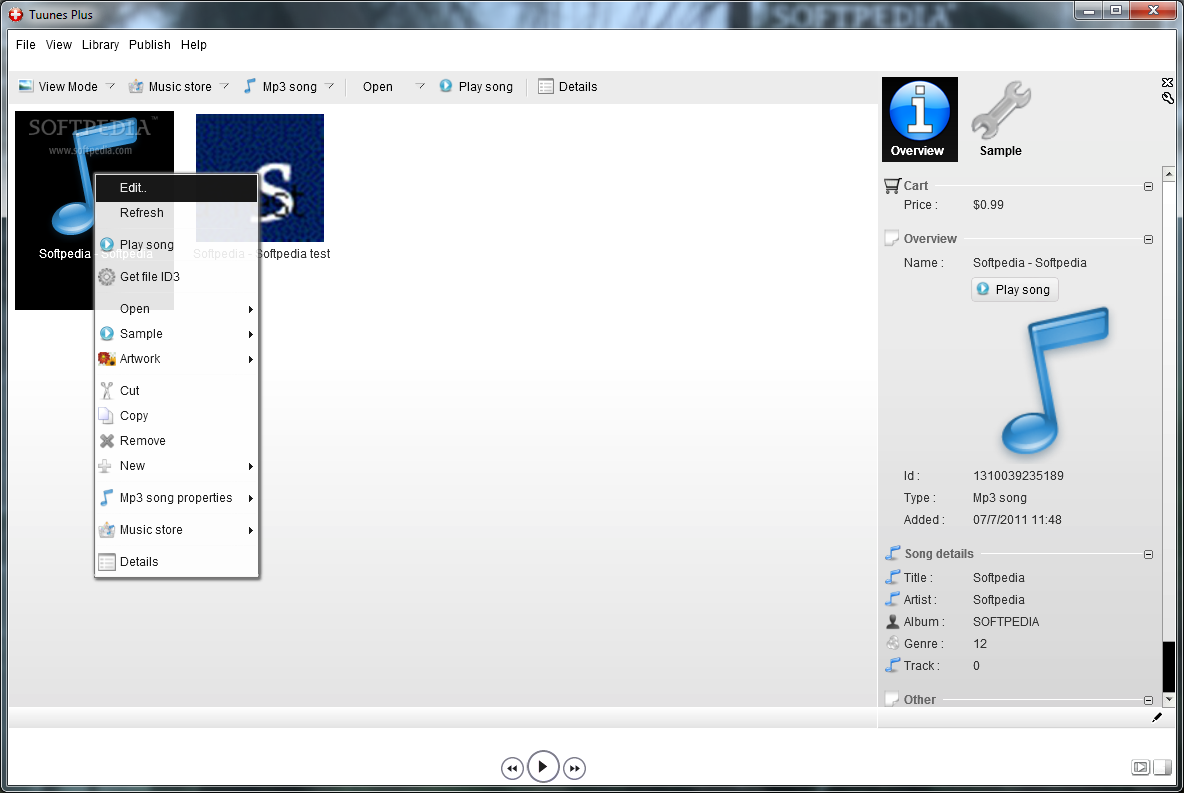Open the View Mode dropdown arrow
Viewport: 1184px width, 793px height.
110,86
